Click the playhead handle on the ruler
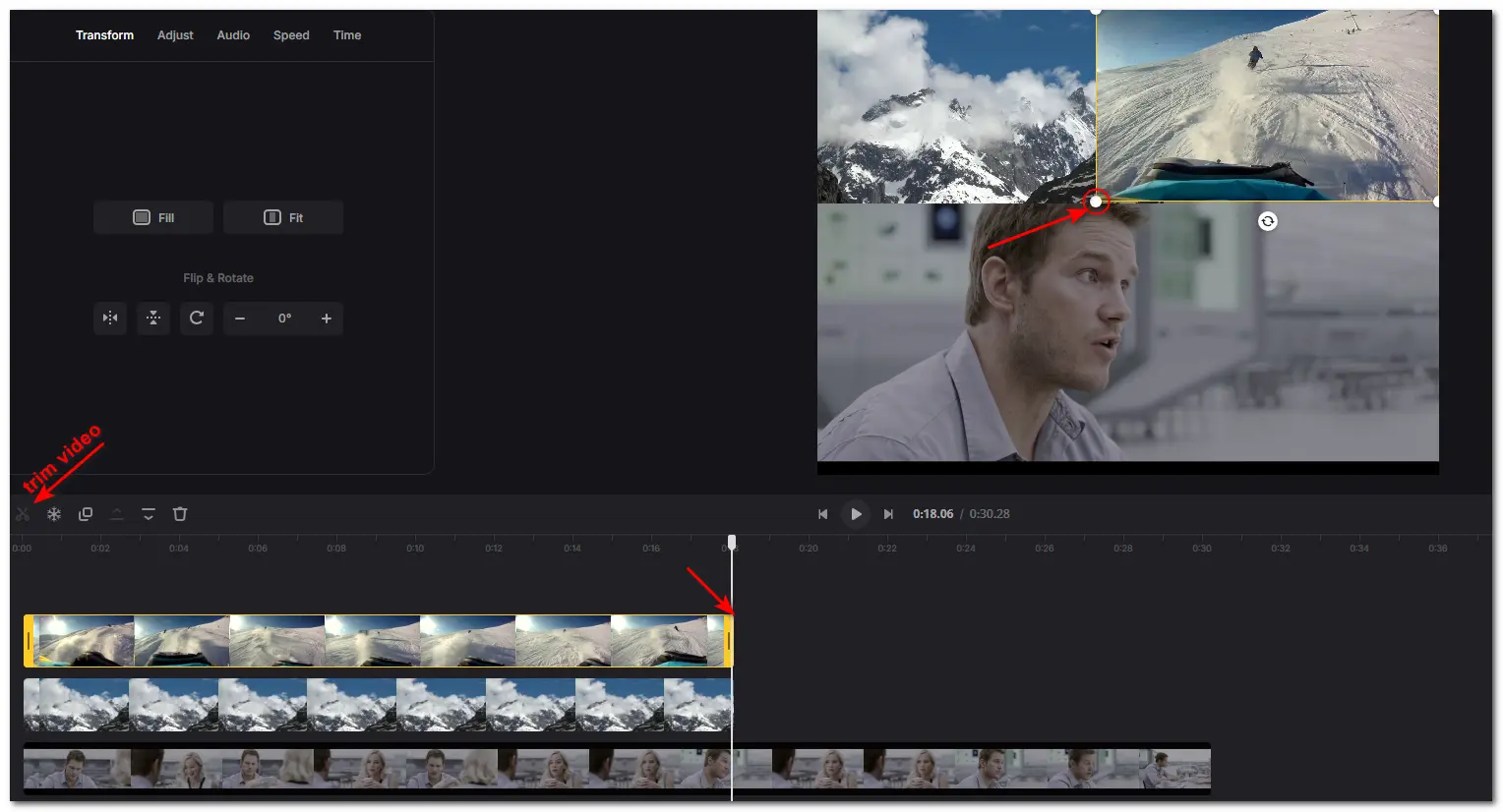The width and height of the screenshot is (1503, 812). click(x=732, y=543)
